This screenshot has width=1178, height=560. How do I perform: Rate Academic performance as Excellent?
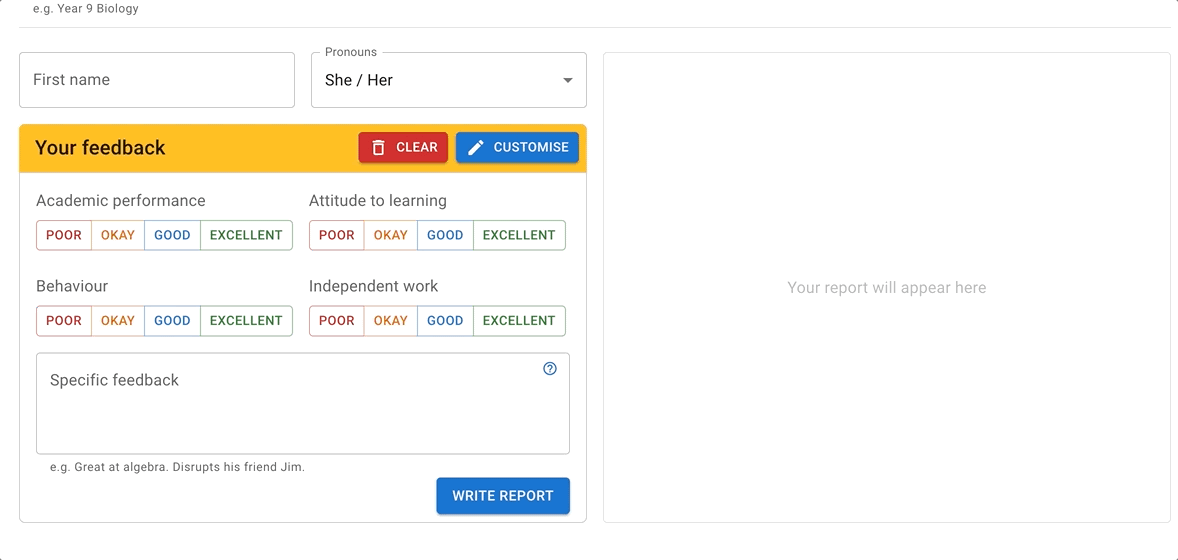click(x=246, y=235)
